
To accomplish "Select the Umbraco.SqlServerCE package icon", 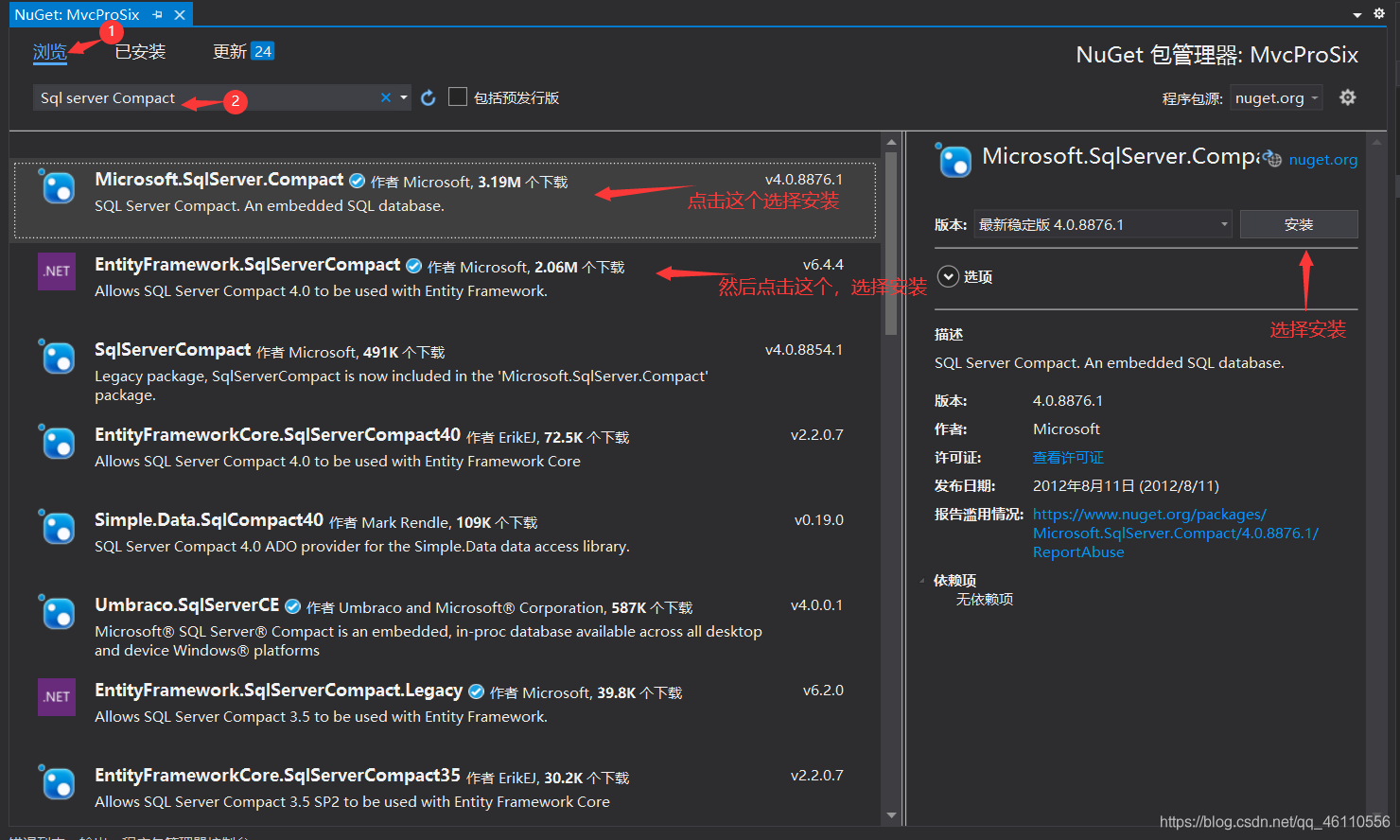I will [57, 612].
